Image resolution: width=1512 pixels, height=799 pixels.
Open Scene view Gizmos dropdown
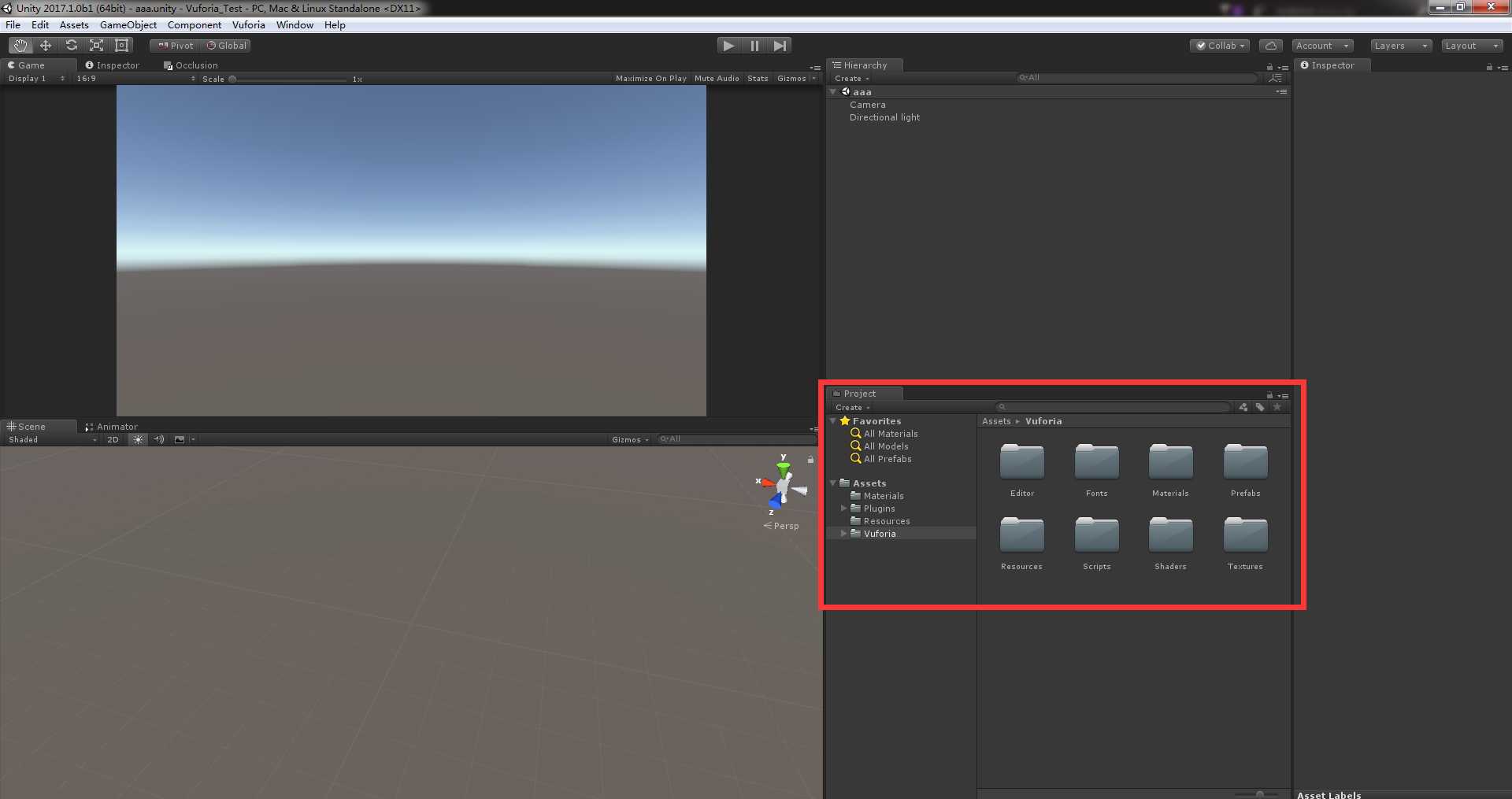(x=630, y=440)
